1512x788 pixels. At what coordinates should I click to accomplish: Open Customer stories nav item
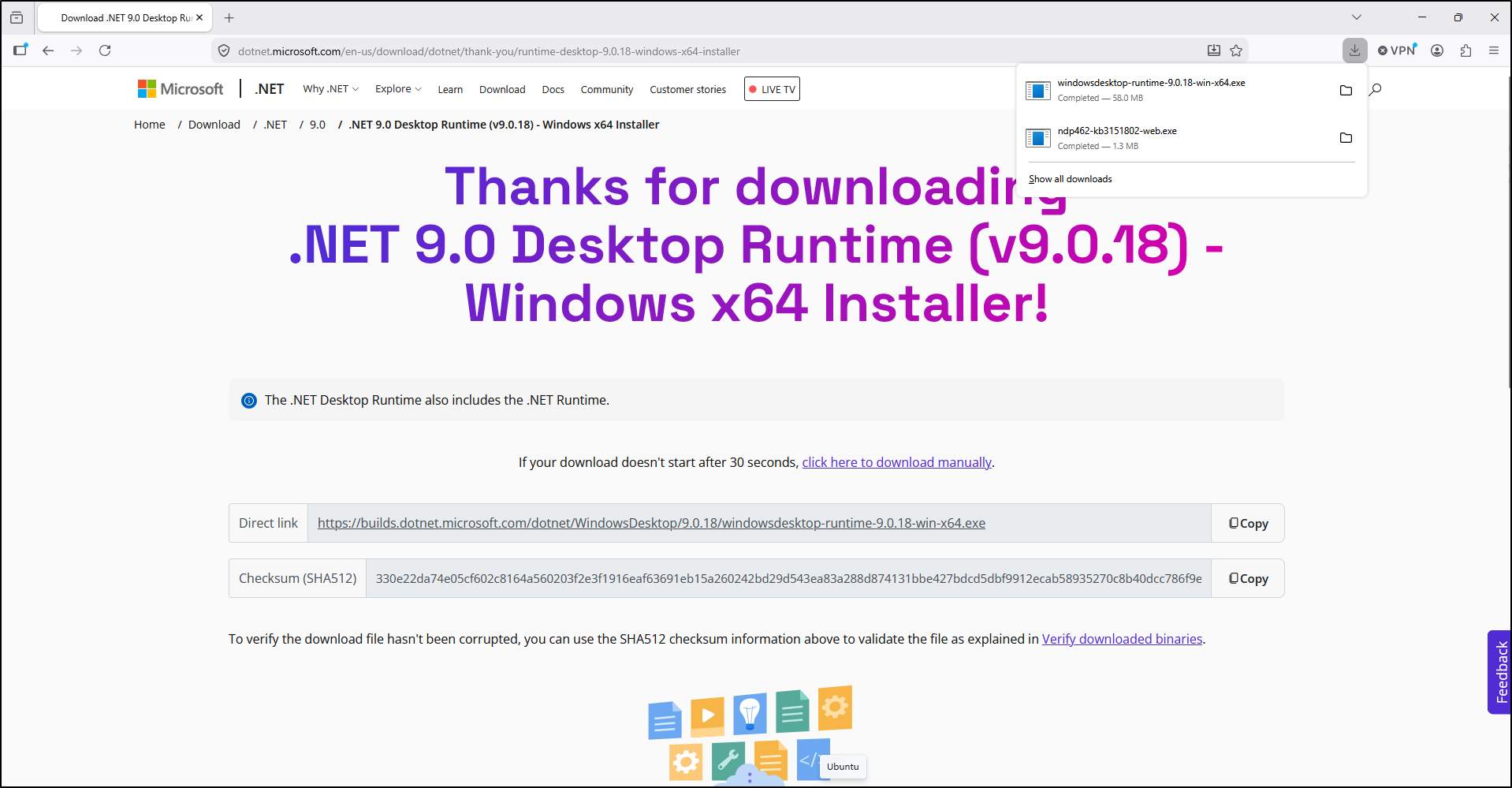[x=687, y=90]
